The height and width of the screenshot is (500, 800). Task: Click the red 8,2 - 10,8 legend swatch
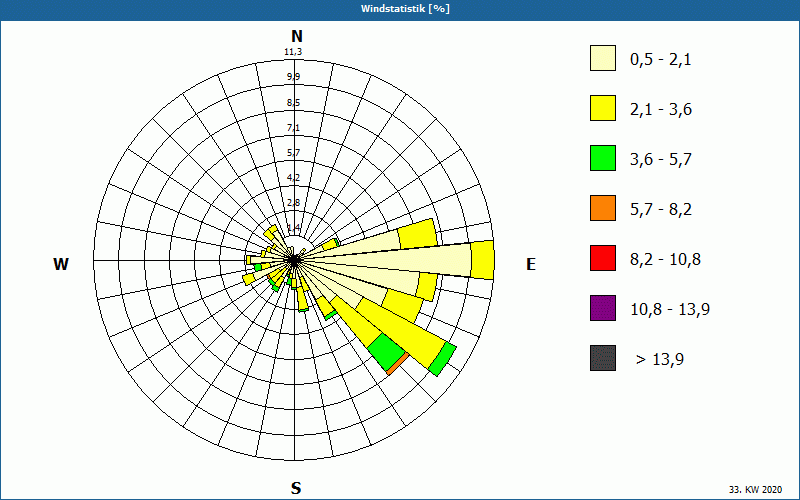603,258
